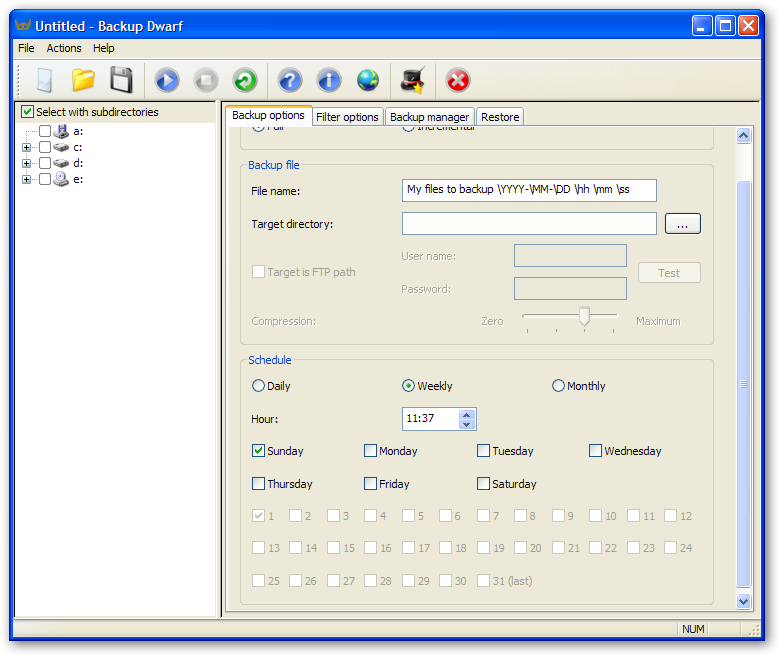Click the Hour time field 11:37
The image size is (779, 655).
pyautogui.click(x=431, y=418)
